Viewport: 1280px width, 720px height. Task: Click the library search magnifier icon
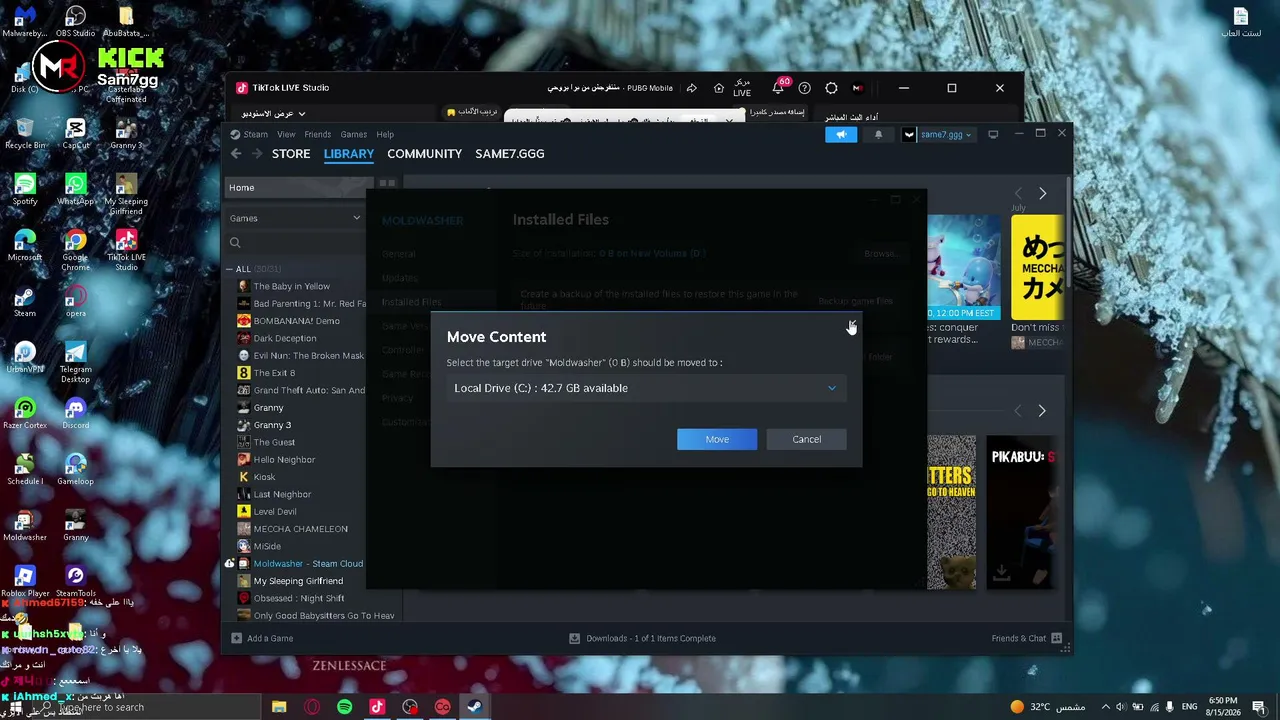235,243
